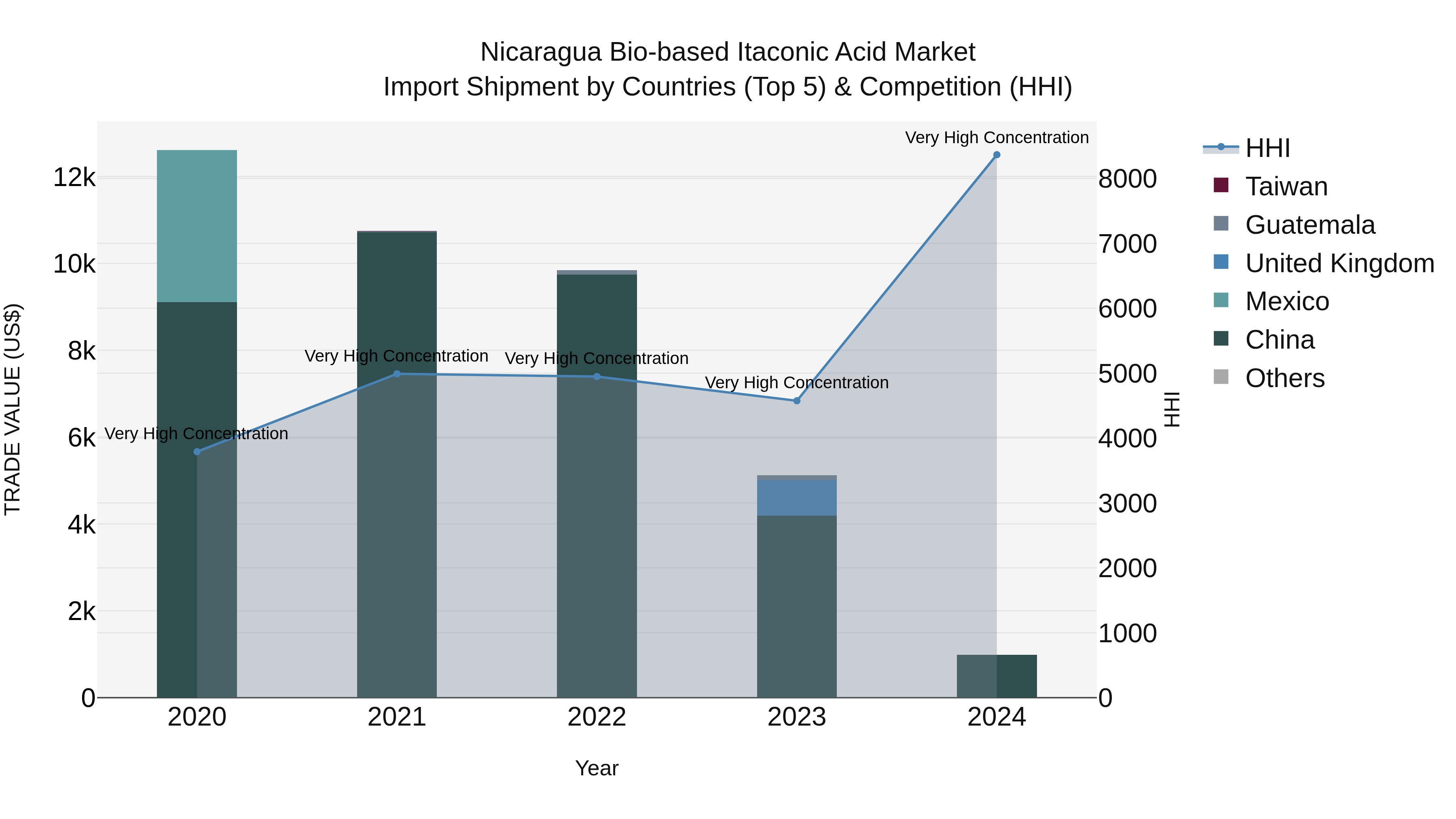The height and width of the screenshot is (819, 1456).
Task: Click the Import Shipment by Countries subtitle
Action: click(728, 87)
